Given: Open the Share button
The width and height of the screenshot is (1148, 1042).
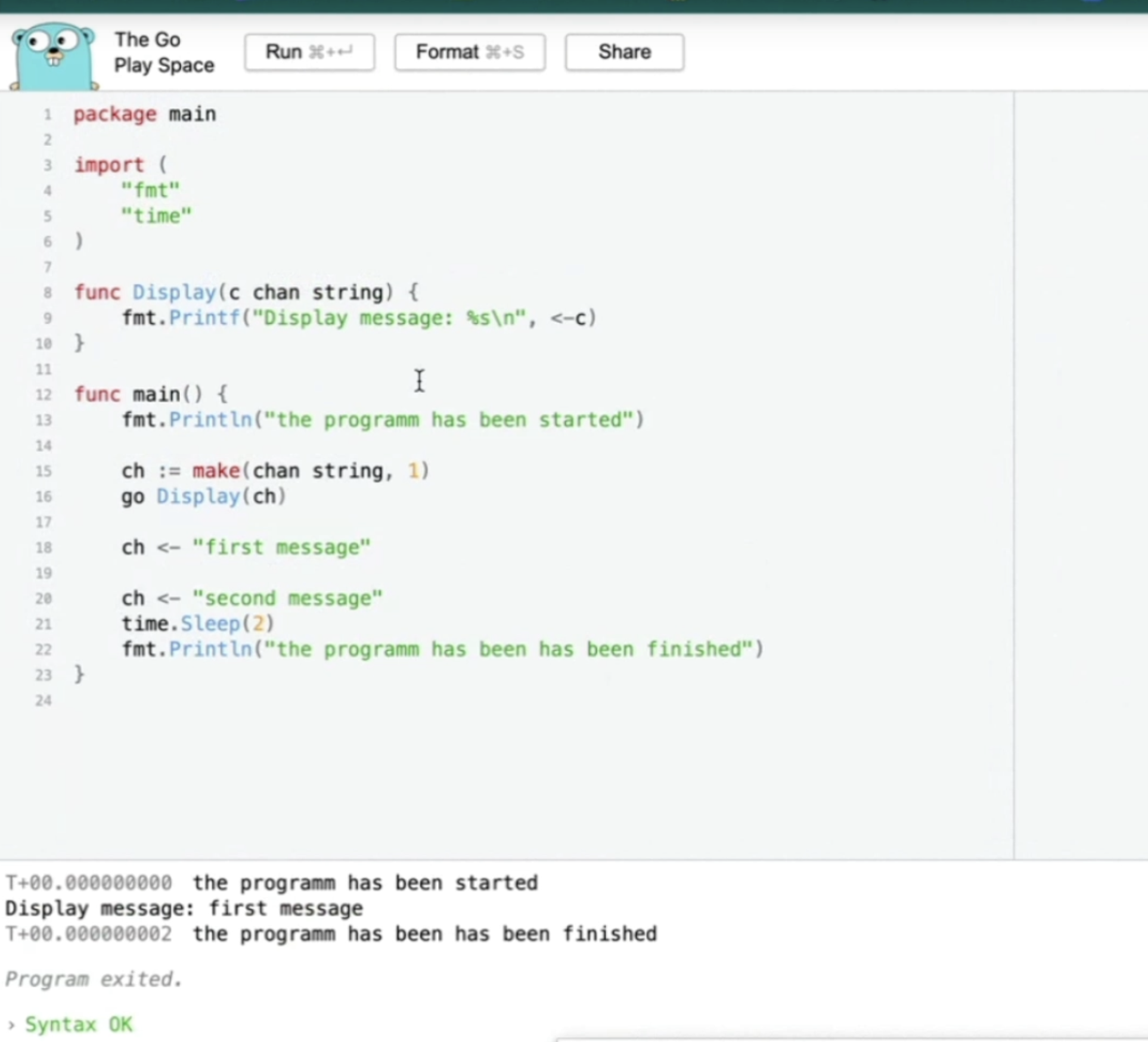Looking at the screenshot, I should pos(624,52).
